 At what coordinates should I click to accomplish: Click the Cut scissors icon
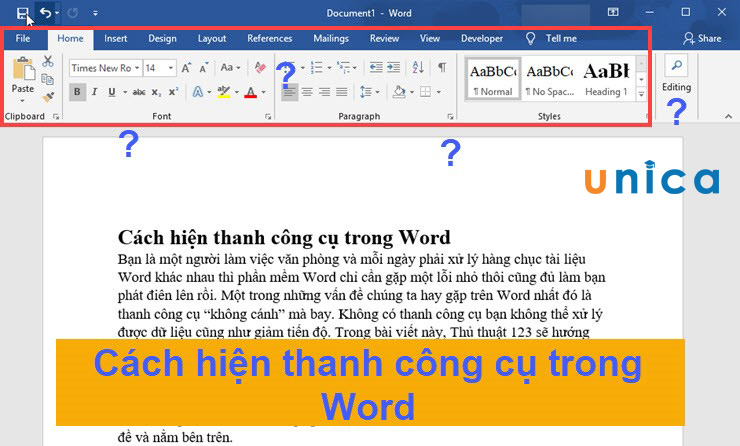pos(48,61)
